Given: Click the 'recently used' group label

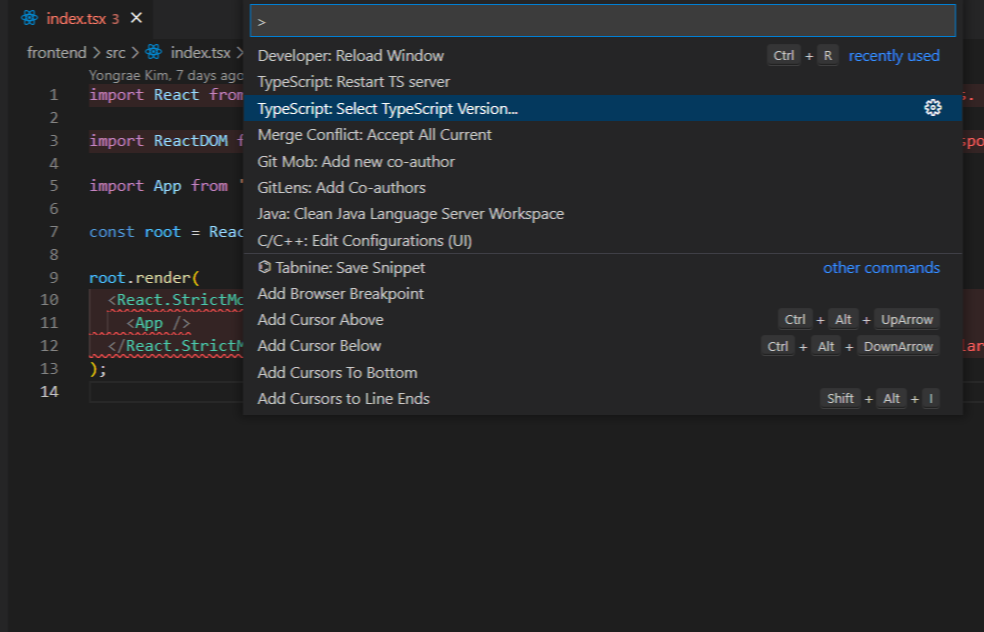Looking at the screenshot, I should (x=894, y=55).
